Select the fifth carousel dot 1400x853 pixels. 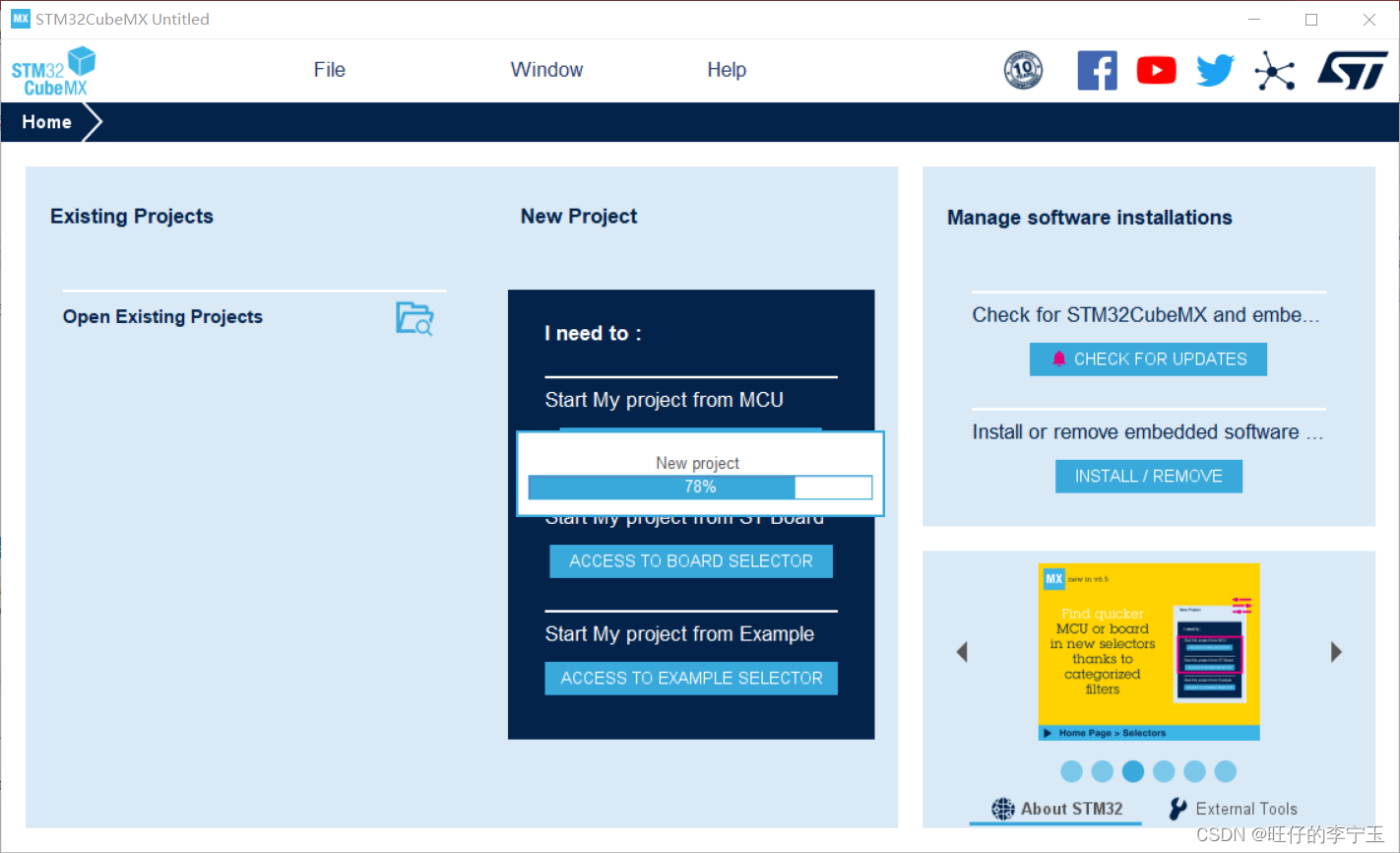pyautogui.click(x=1194, y=771)
